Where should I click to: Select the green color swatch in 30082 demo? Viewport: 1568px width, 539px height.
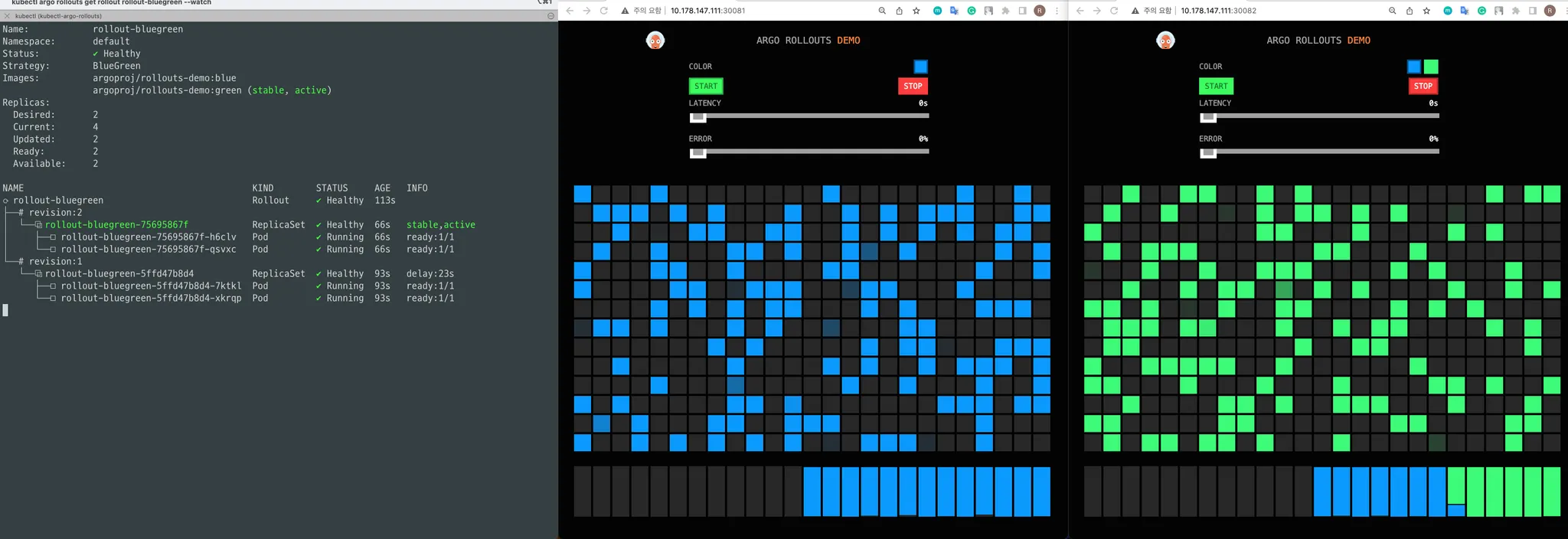pyautogui.click(x=1431, y=67)
